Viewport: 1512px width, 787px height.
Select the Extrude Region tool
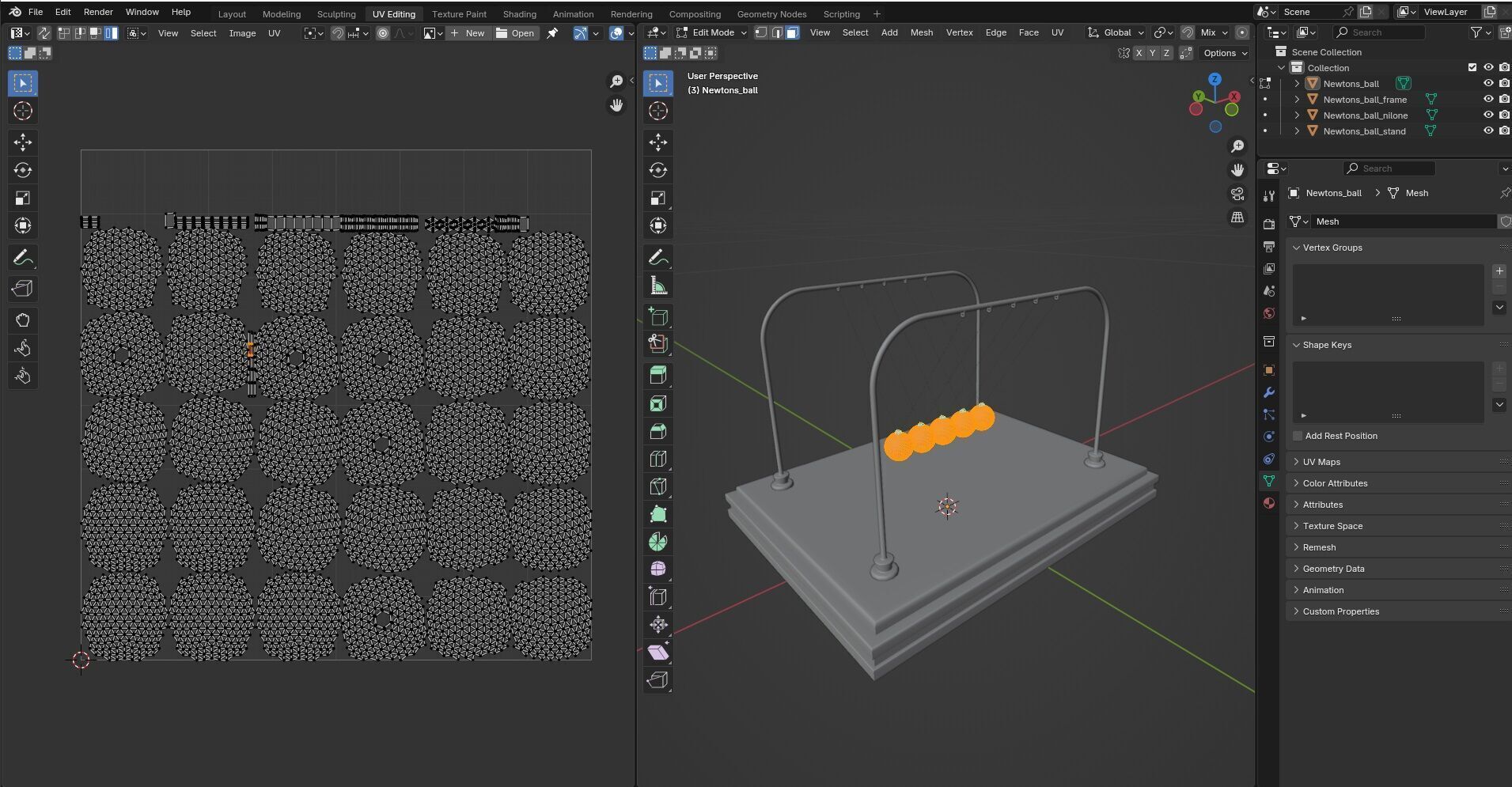click(x=658, y=376)
